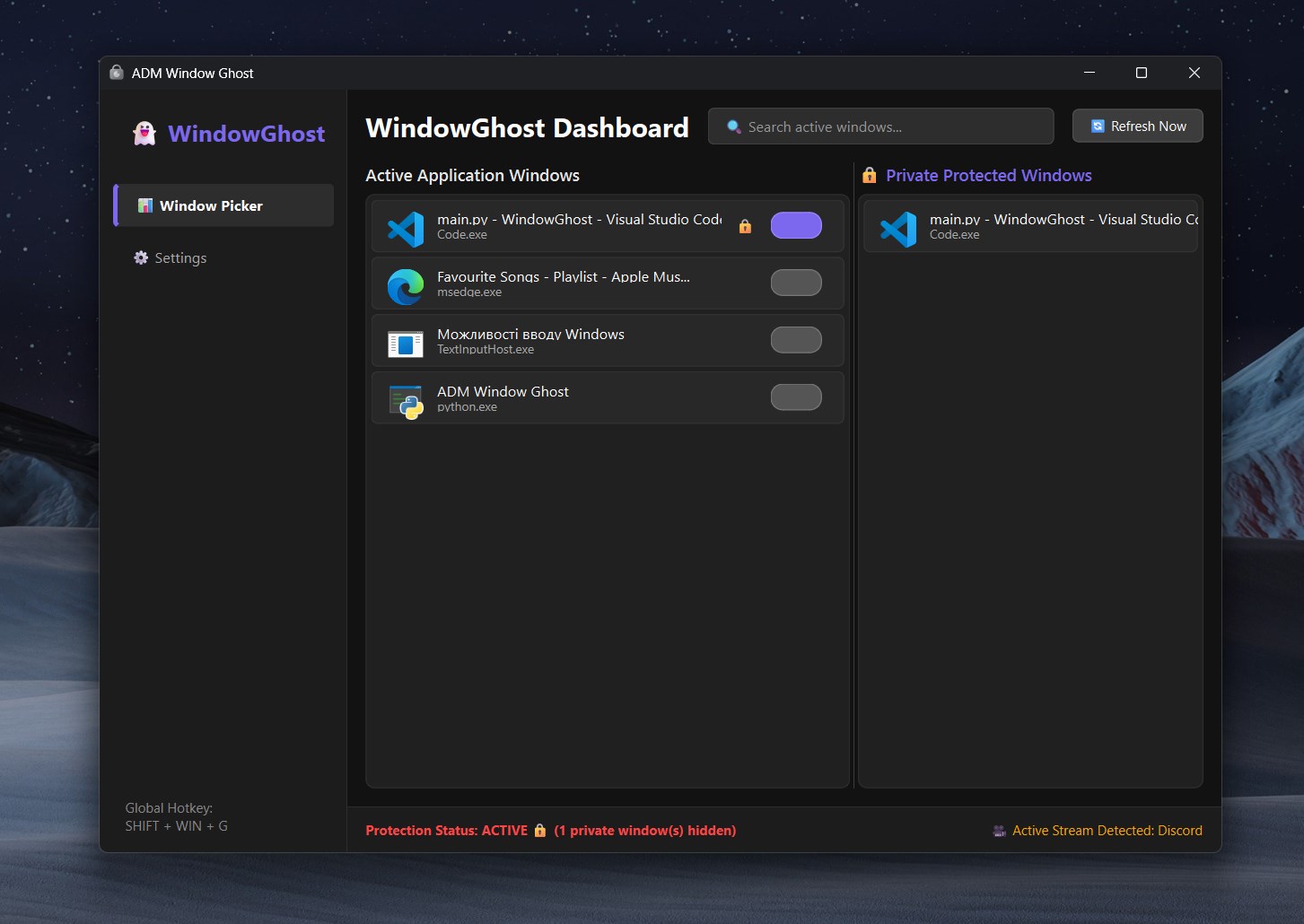Click the Python icon beside ADM Window Ghost row
1304x924 pixels.
[x=406, y=402]
